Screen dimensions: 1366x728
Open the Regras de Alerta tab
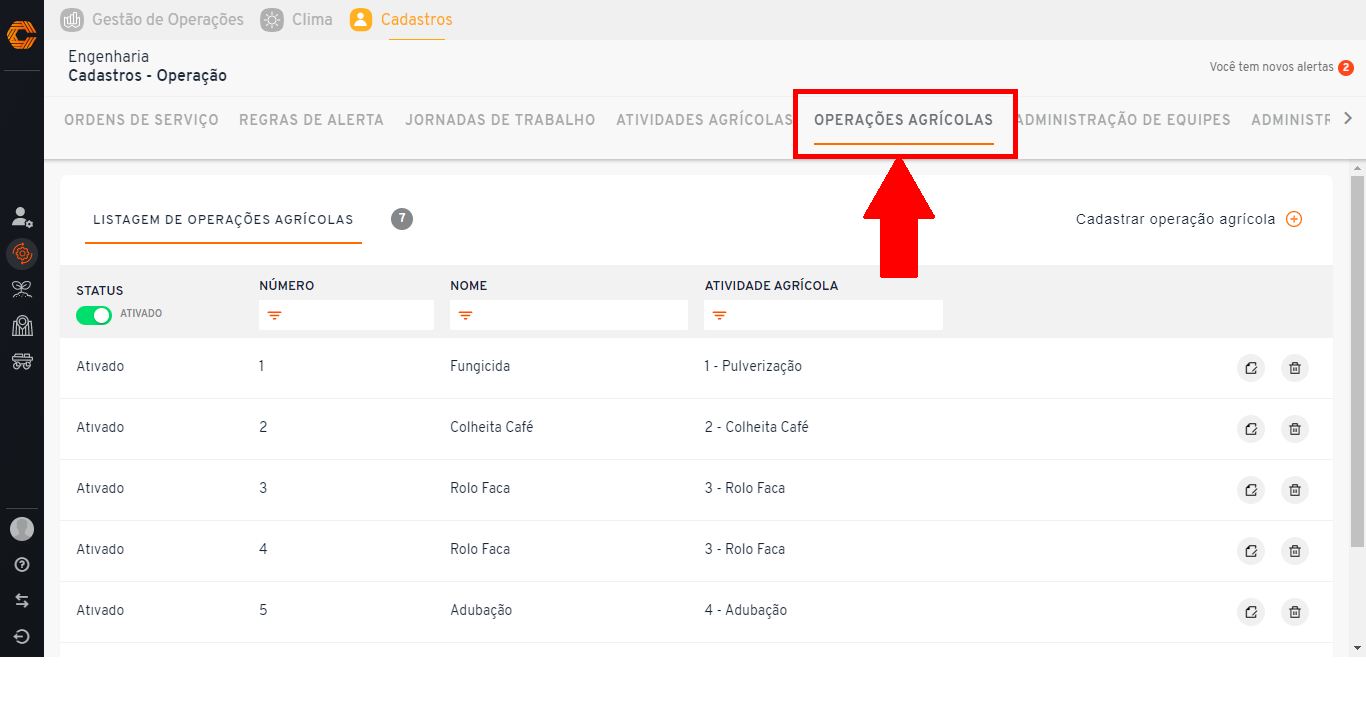[311, 120]
